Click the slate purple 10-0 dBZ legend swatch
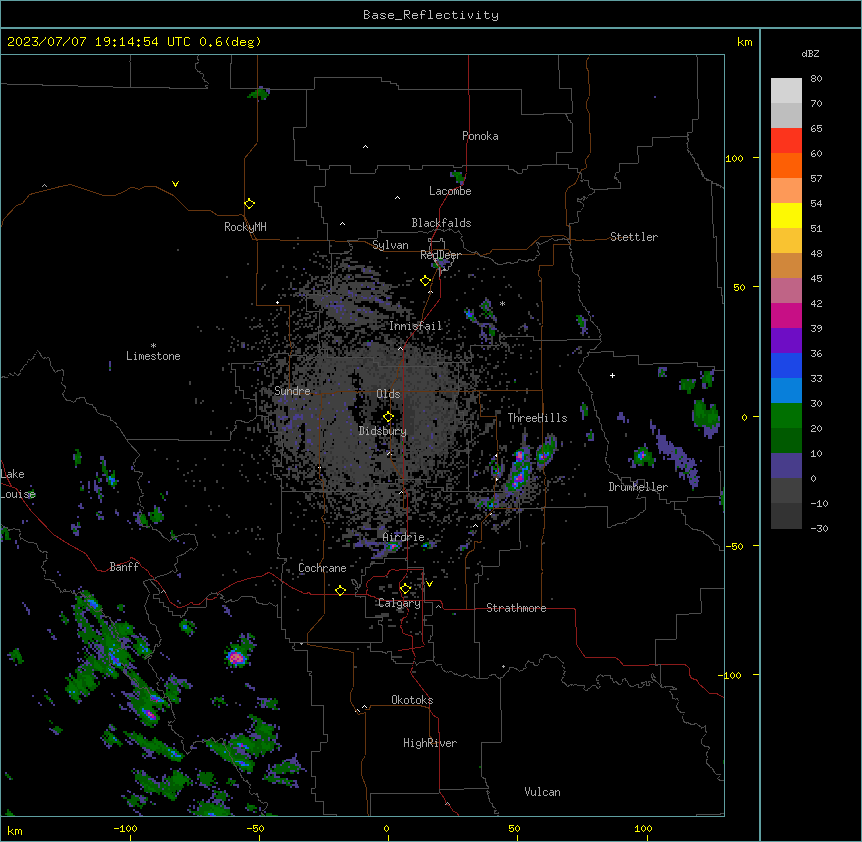 [x=786, y=466]
